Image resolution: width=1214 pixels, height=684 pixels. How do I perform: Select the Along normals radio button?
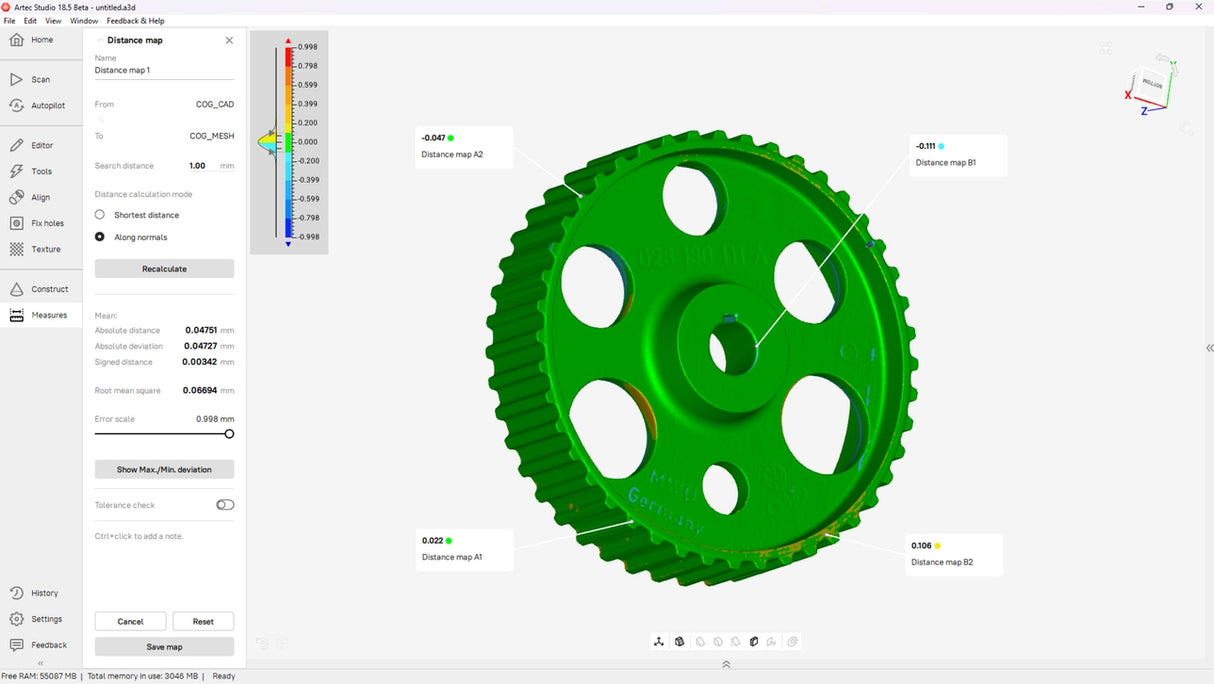99,236
